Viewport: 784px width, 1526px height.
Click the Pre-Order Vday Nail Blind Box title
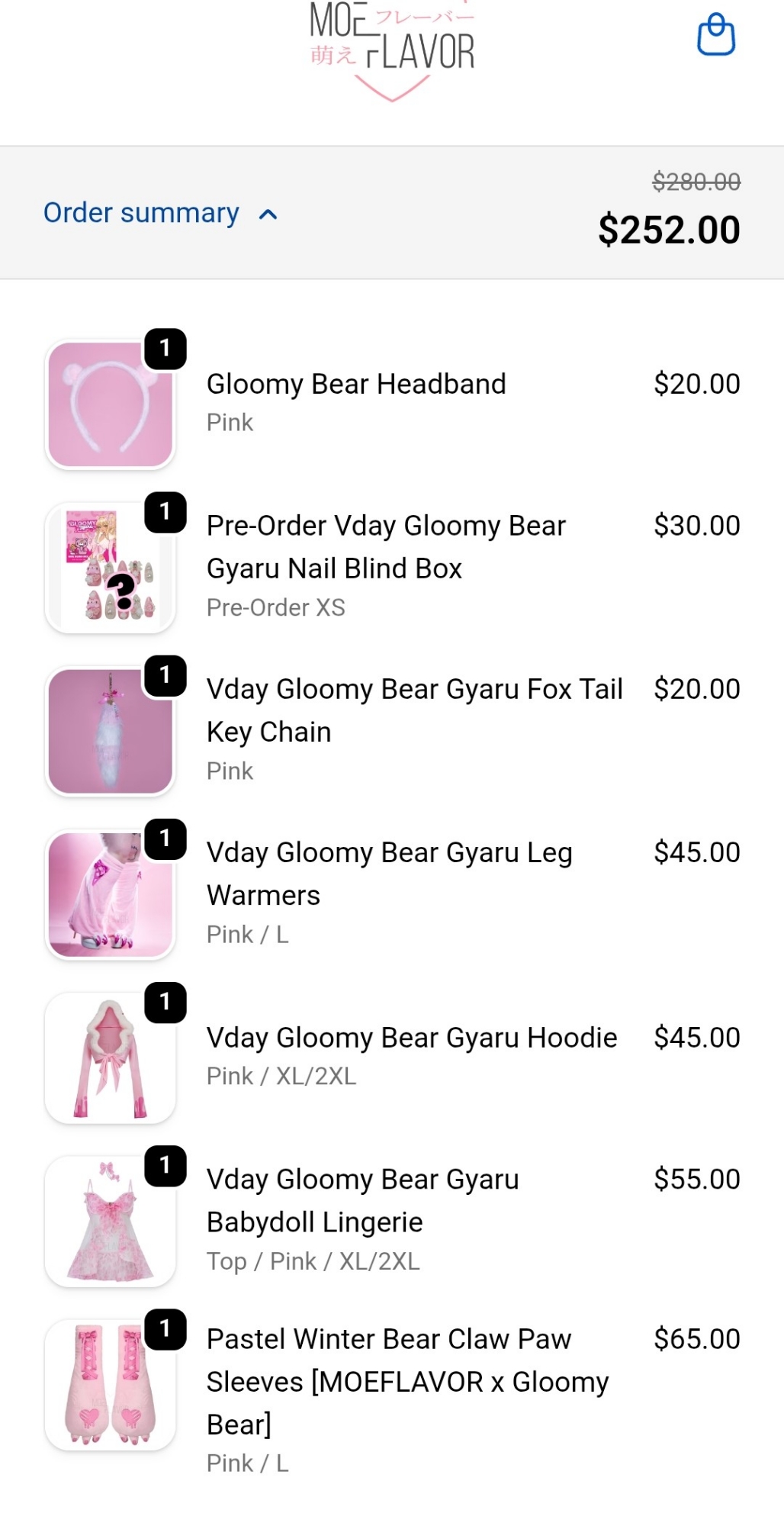coord(386,546)
